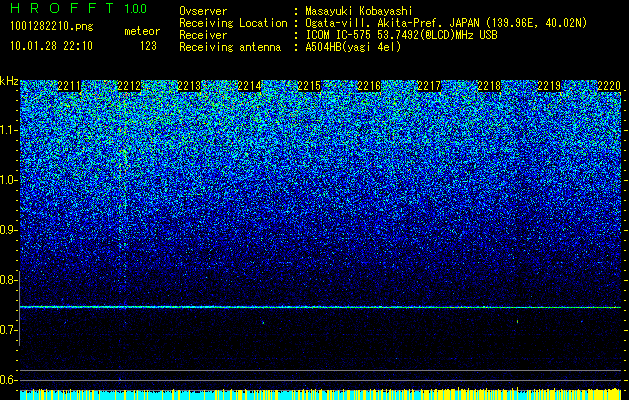The height and width of the screenshot is (400, 629).
Task: Click the Receiver label
Action: click(203, 35)
